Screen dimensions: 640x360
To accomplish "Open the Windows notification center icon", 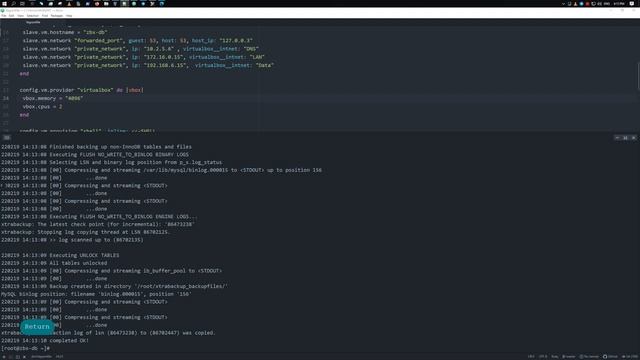I will coord(632,3).
